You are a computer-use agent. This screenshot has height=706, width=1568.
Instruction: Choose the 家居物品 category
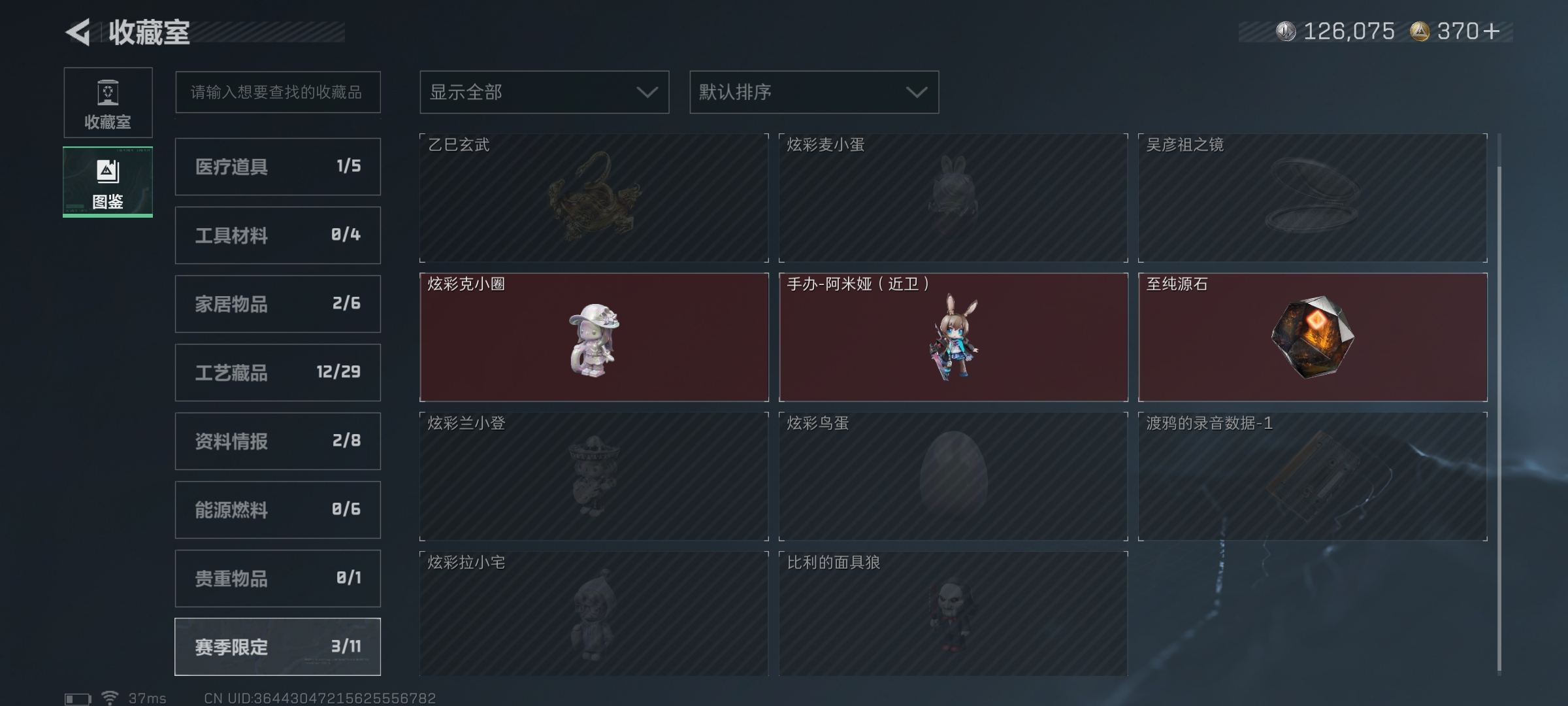tap(278, 304)
